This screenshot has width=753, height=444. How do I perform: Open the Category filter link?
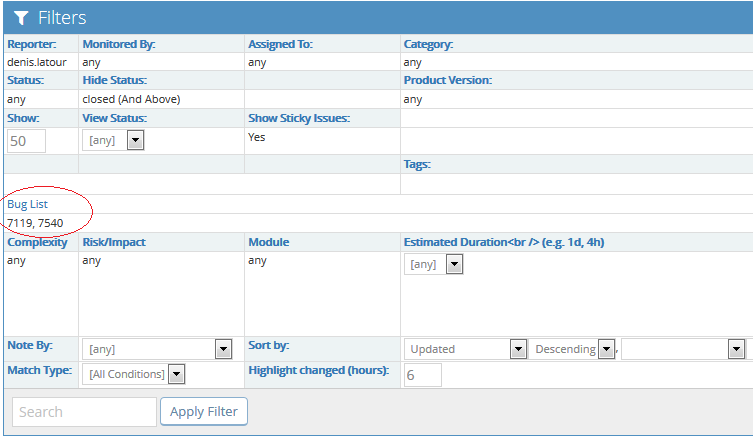[428, 44]
